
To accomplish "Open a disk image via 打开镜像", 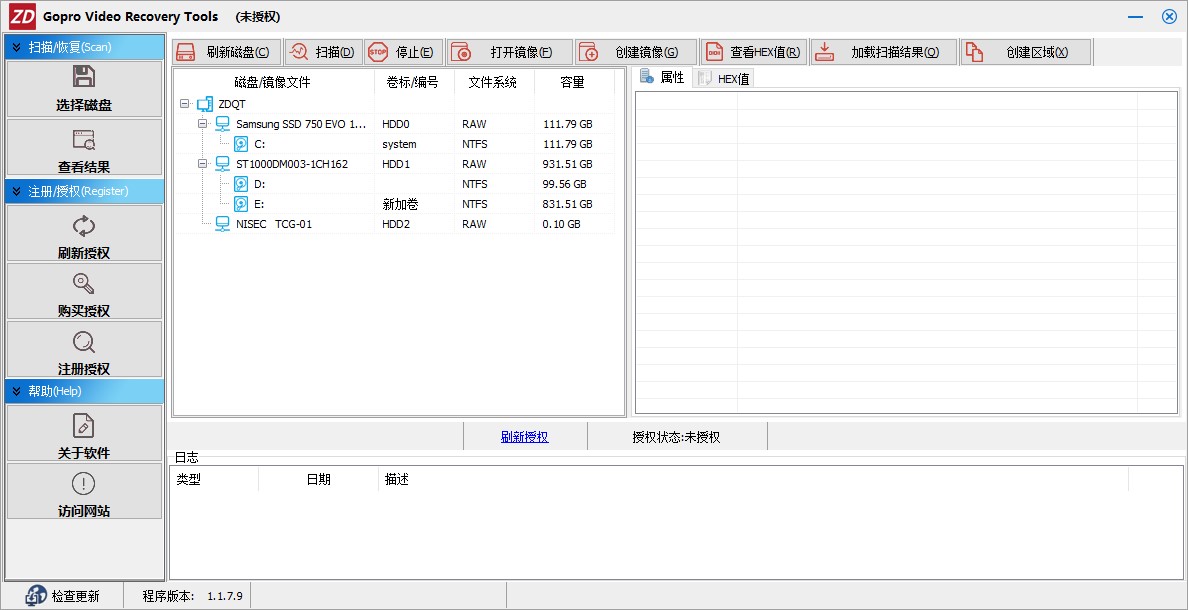I will coord(509,53).
